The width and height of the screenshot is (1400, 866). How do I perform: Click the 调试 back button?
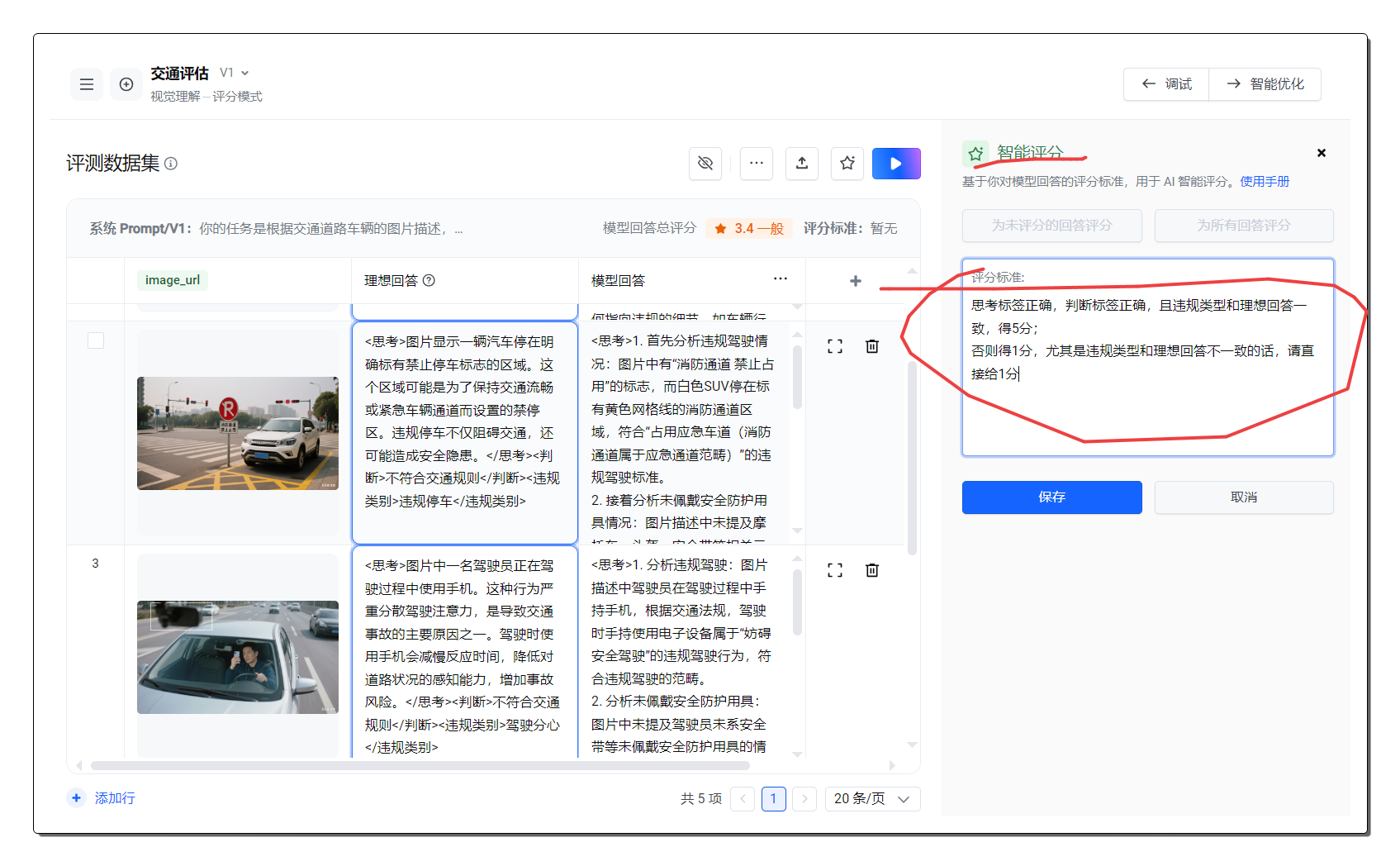pos(1166,84)
